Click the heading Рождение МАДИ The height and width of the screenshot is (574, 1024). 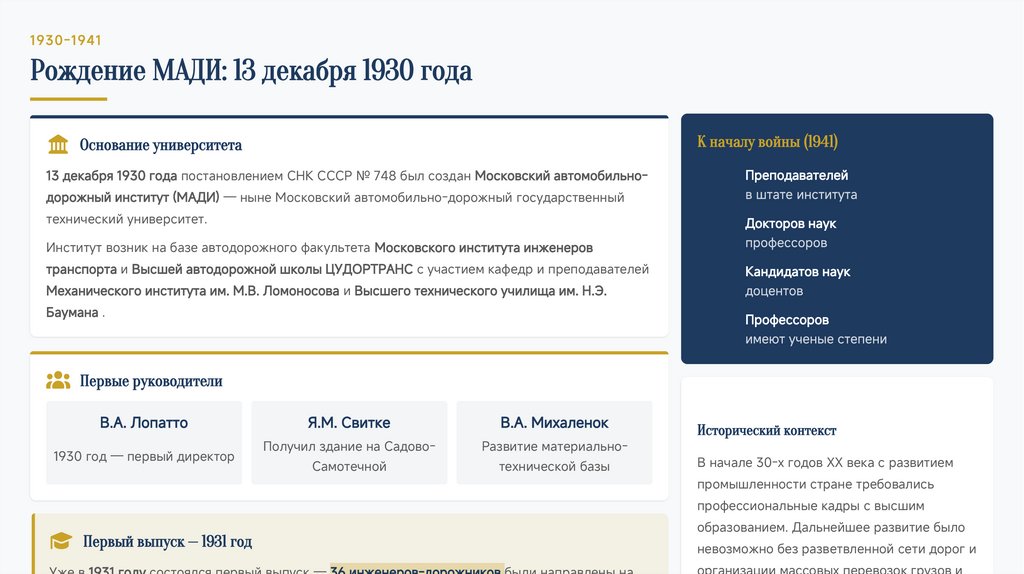tap(251, 71)
